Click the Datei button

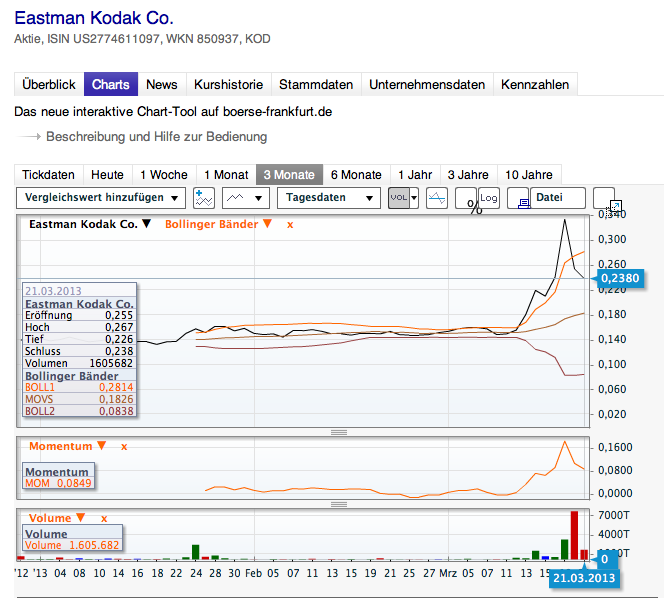pyautogui.click(x=558, y=198)
